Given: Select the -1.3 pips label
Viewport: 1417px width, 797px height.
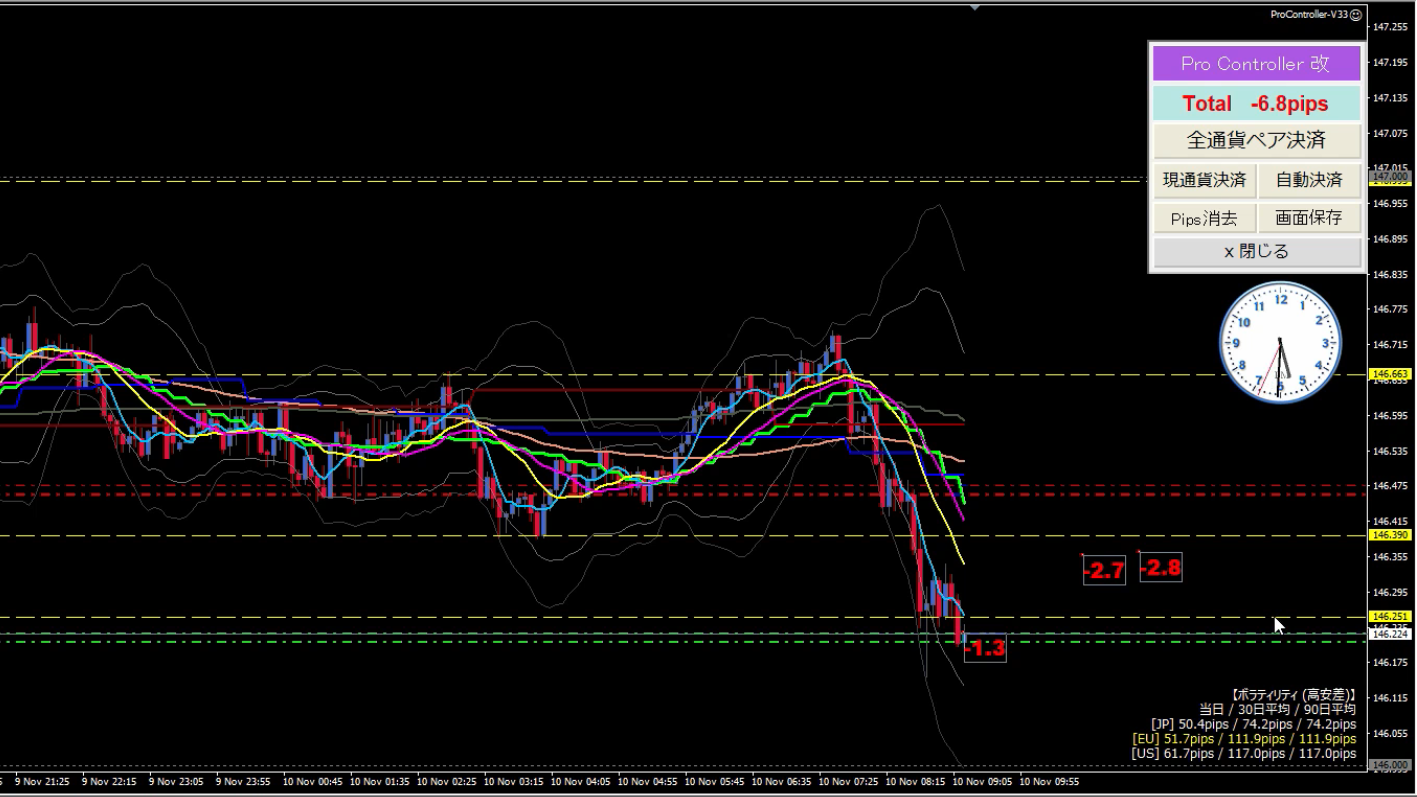Looking at the screenshot, I should (985, 649).
